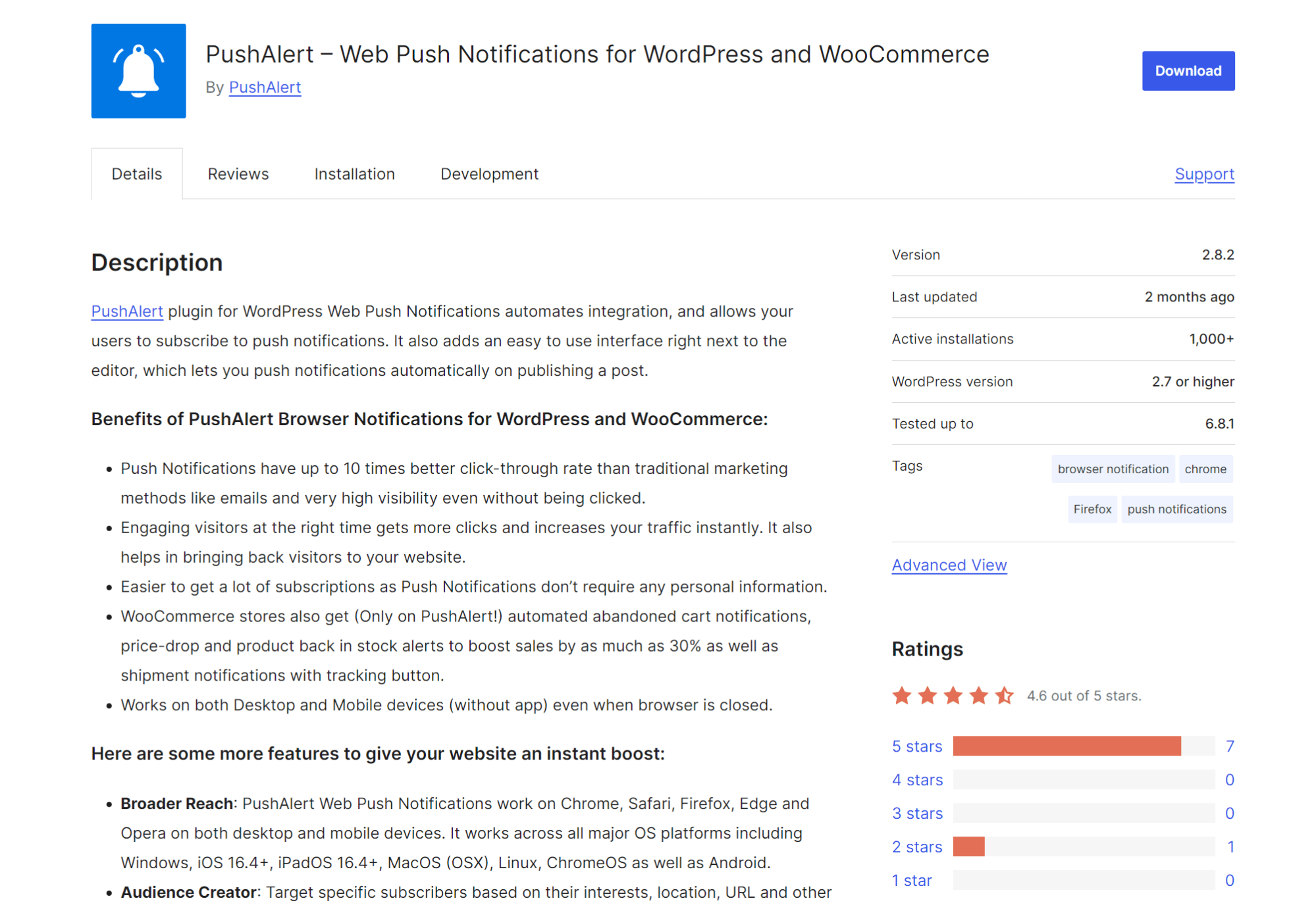This screenshot has width=1316, height=909.
Task: Click the 'Benefits of PushAlert Browser Notifications' heading
Action: tap(429, 419)
